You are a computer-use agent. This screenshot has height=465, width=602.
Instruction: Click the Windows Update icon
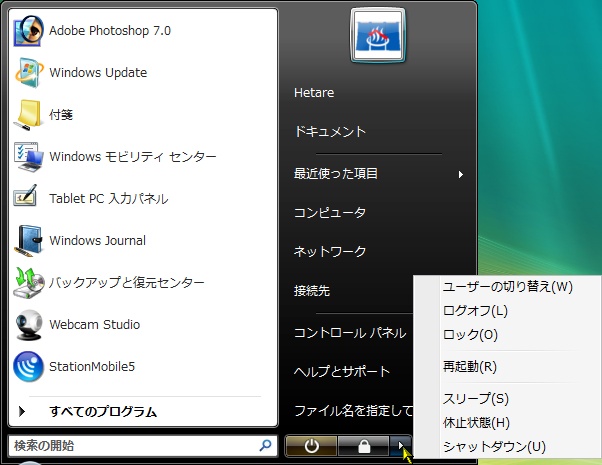(x=28, y=72)
